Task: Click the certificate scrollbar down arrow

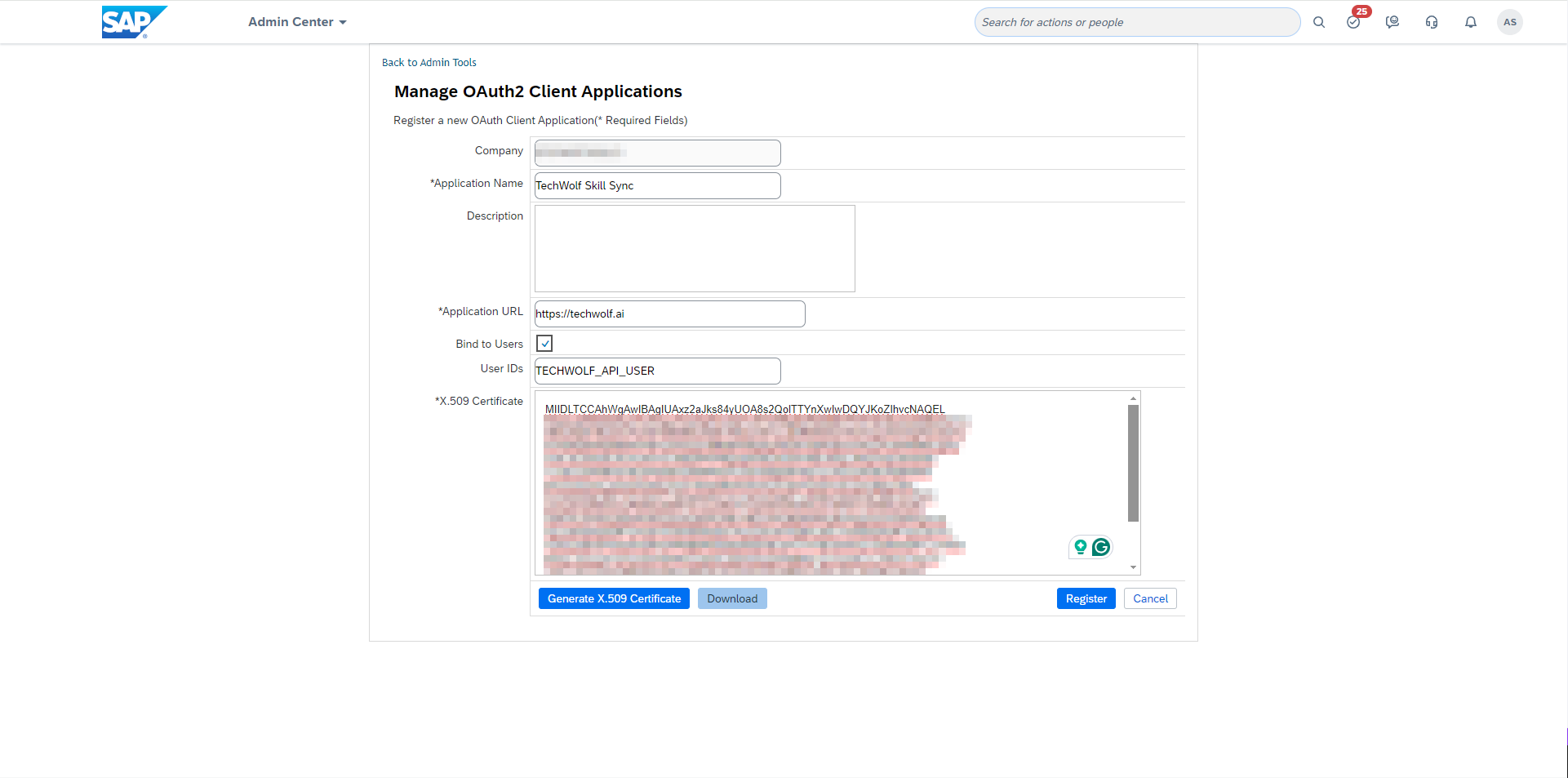Action: (1132, 566)
